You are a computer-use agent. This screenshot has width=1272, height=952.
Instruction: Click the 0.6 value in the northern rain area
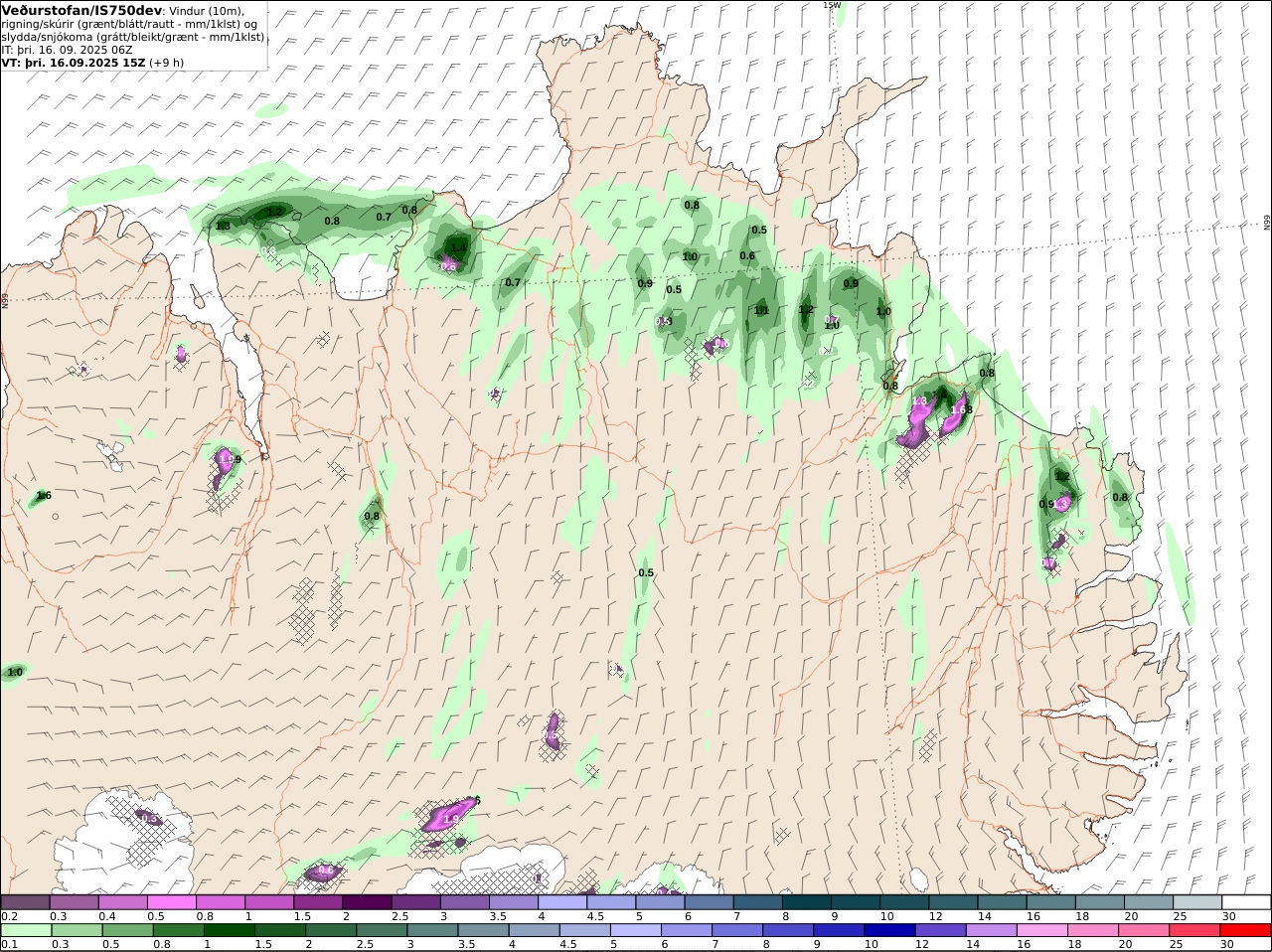[747, 256]
